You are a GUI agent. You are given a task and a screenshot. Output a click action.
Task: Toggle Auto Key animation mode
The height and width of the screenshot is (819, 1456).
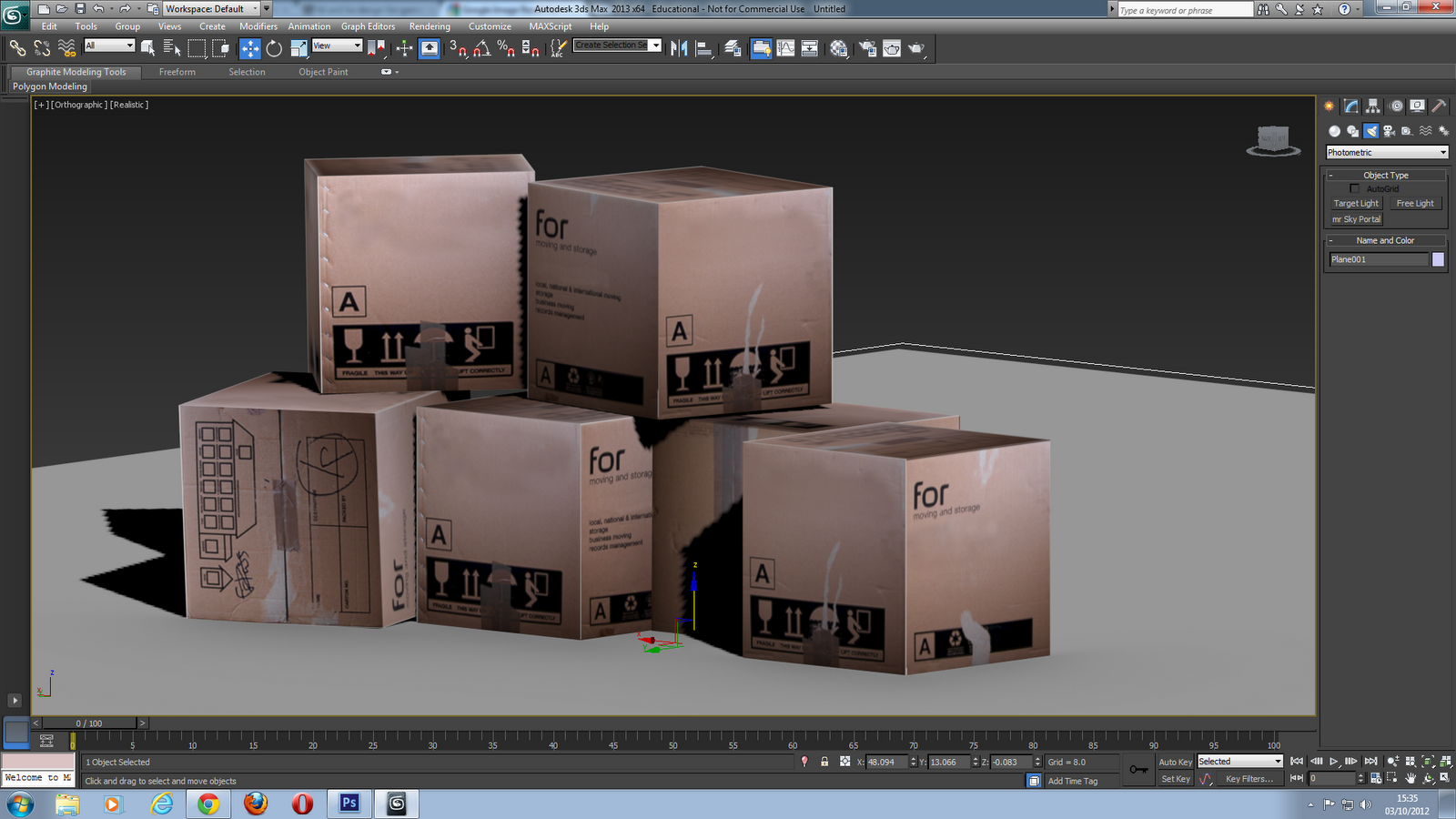click(x=1175, y=762)
